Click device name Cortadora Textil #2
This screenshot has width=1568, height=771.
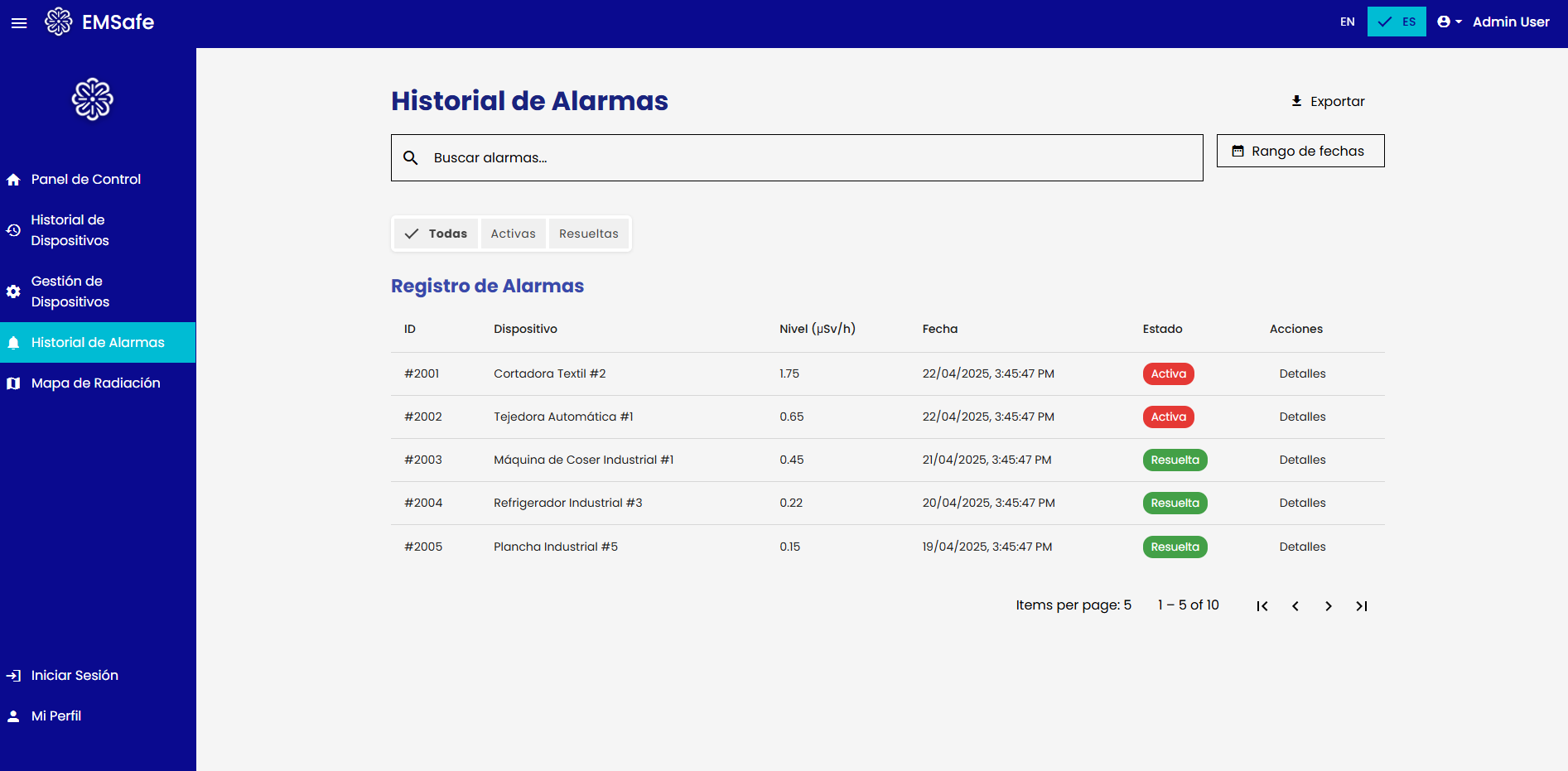[550, 374]
